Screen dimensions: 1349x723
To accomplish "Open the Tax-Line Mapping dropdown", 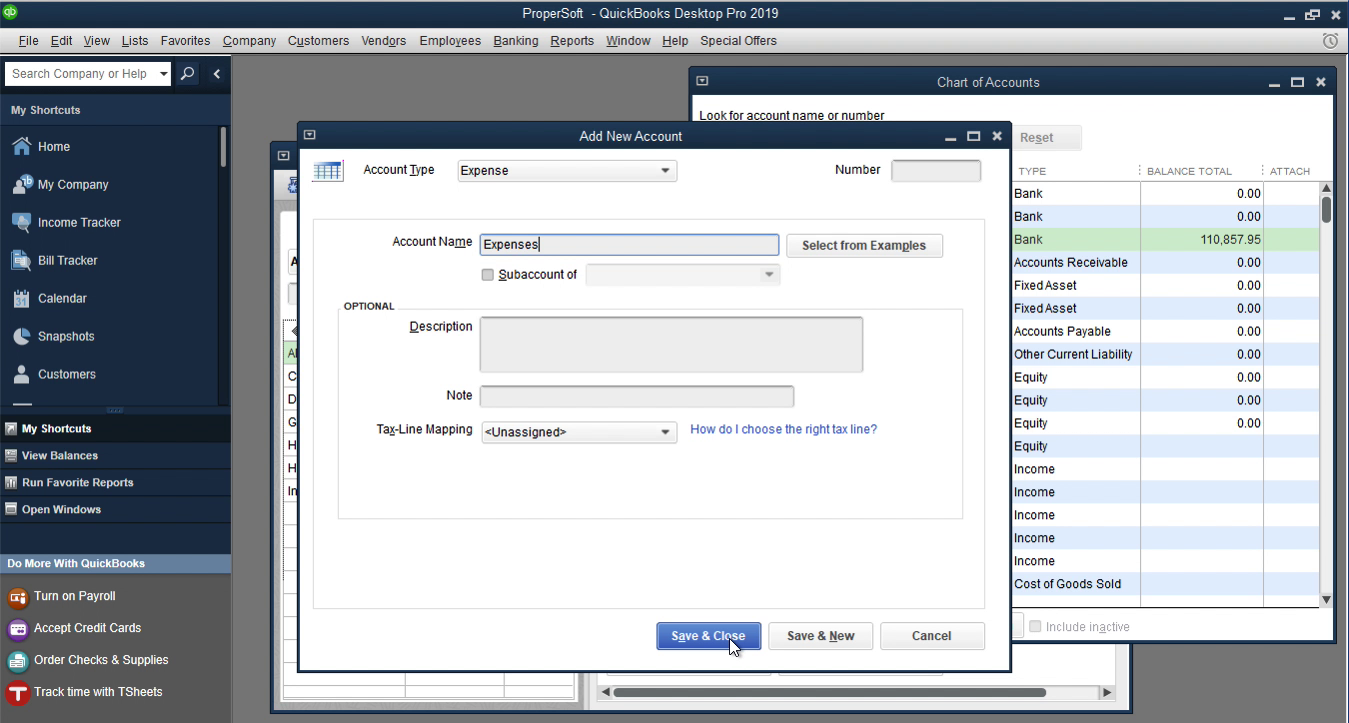I will pos(578,432).
